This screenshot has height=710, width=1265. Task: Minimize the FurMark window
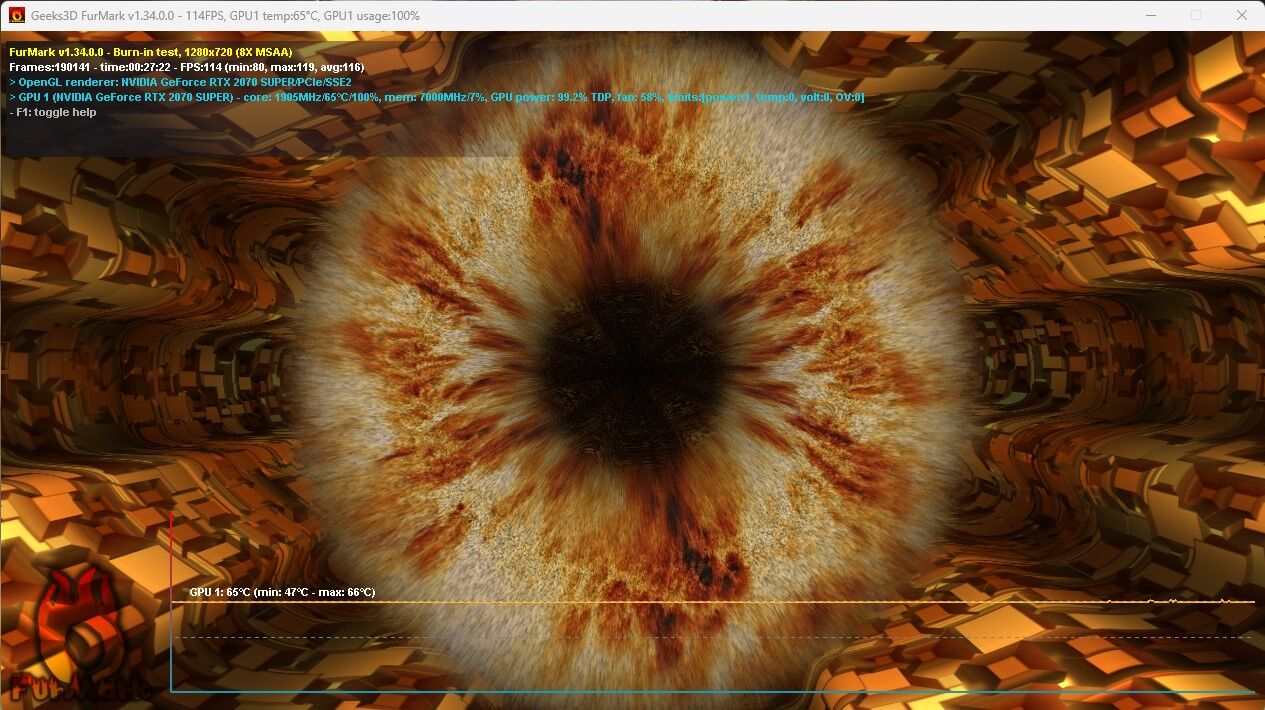1149,15
